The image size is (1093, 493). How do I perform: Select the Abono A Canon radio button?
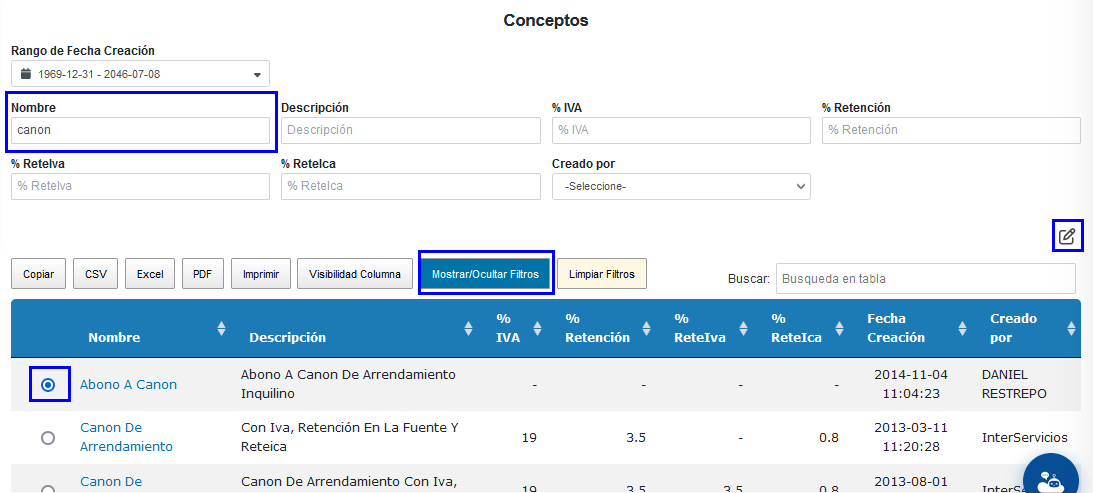(x=48, y=385)
